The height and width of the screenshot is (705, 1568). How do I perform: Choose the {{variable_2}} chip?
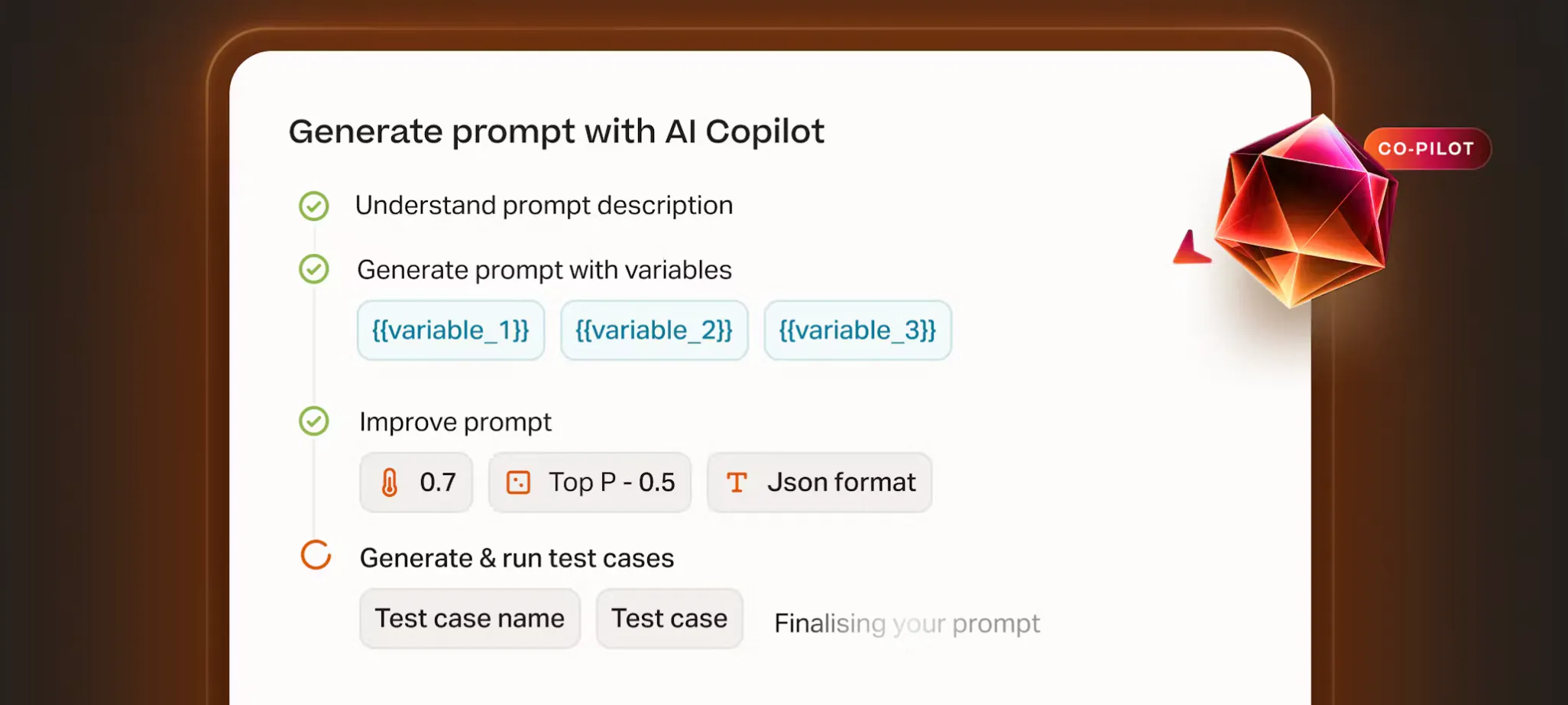[654, 330]
